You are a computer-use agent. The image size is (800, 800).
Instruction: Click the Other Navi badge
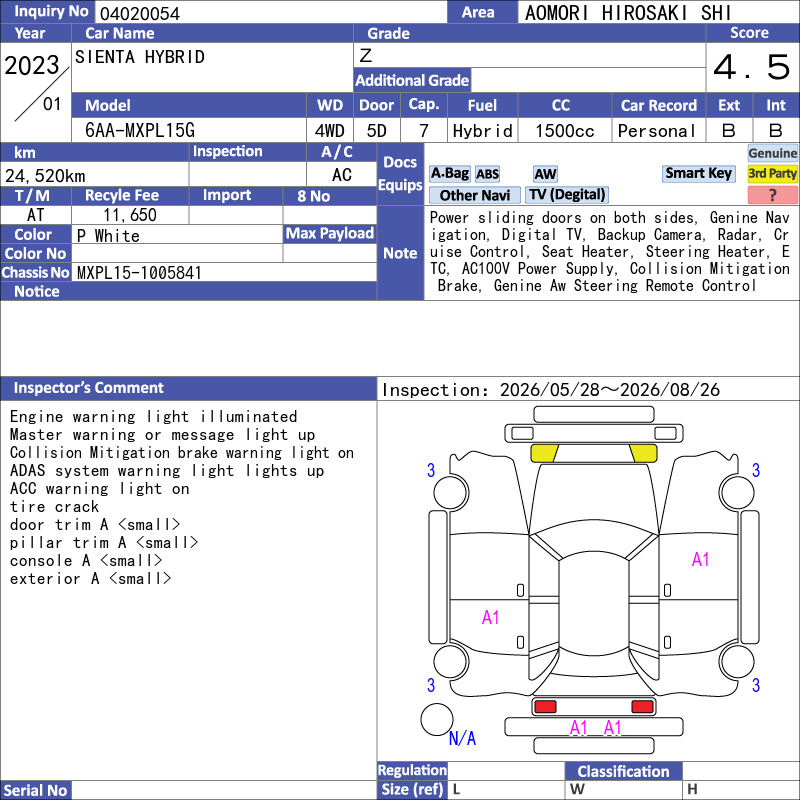474,195
